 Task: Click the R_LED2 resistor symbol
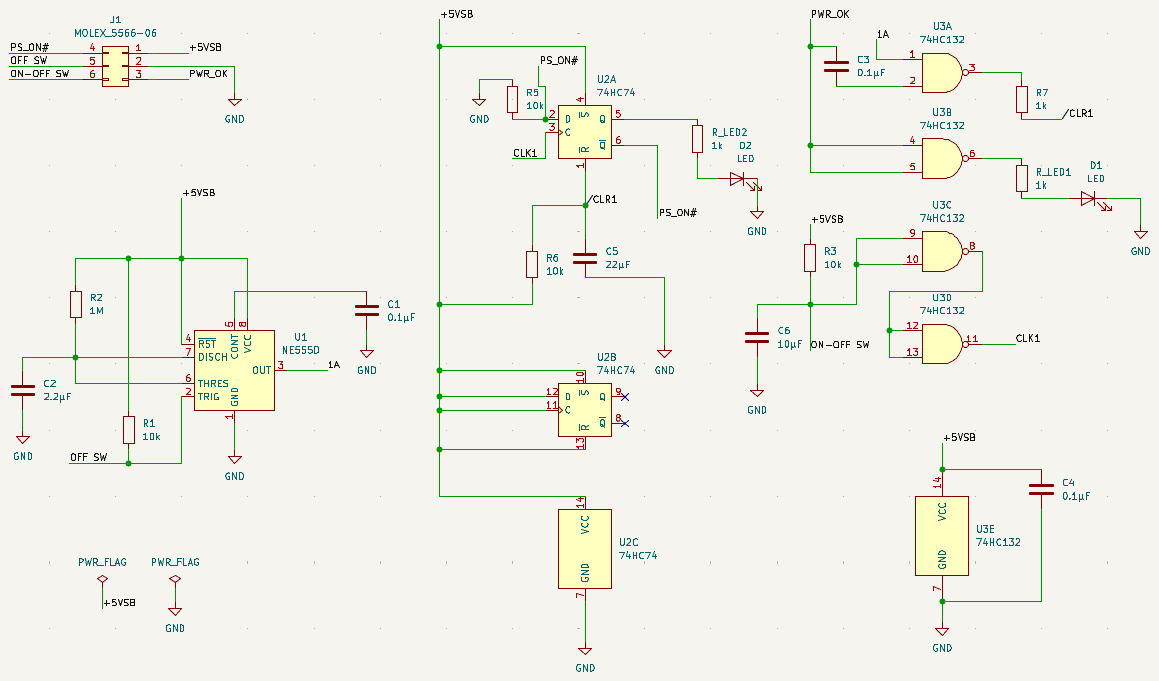[x=697, y=139]
